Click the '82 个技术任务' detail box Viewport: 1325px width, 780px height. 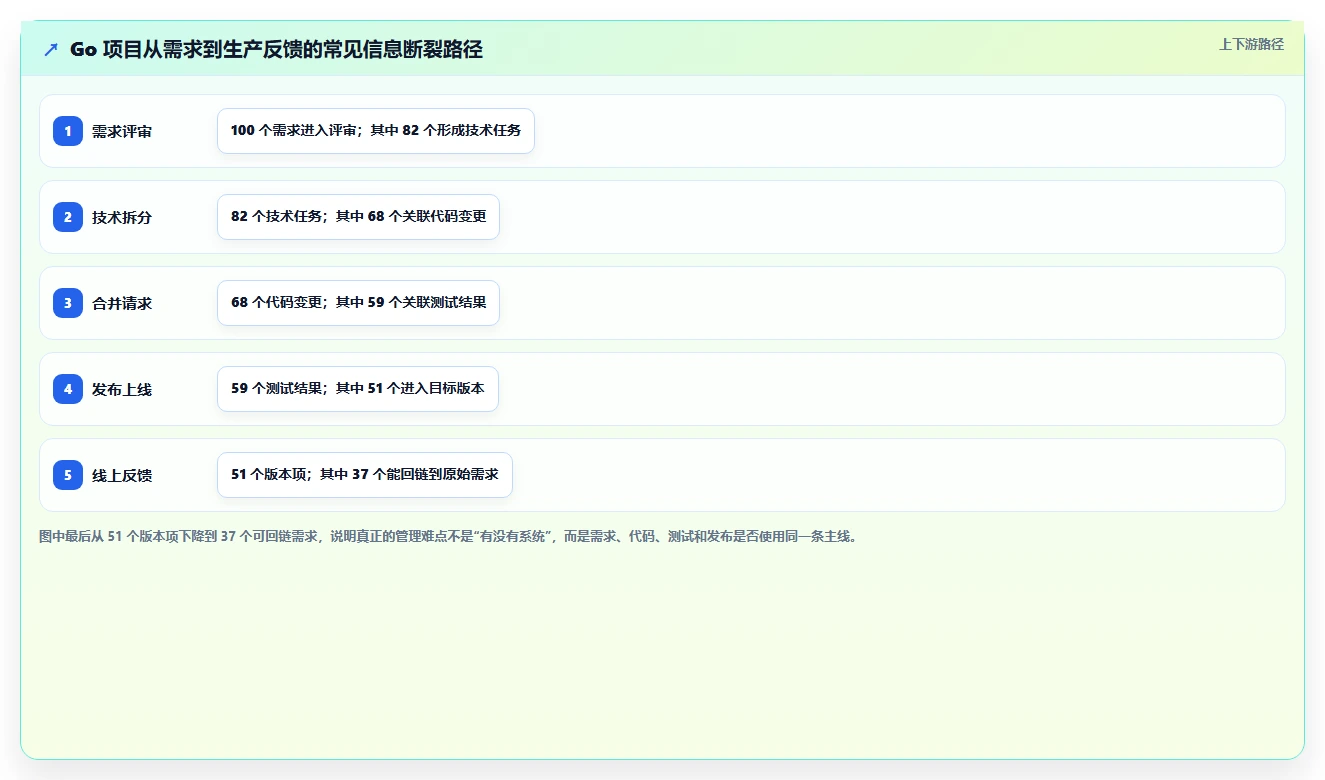coord(358,217)
